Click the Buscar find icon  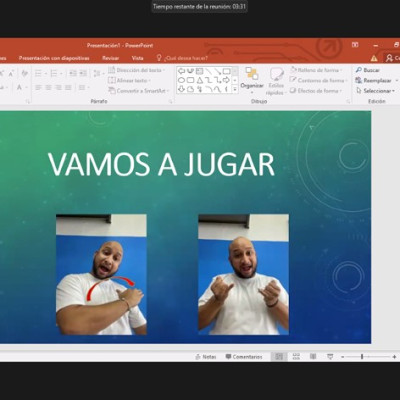pos(359,70)
